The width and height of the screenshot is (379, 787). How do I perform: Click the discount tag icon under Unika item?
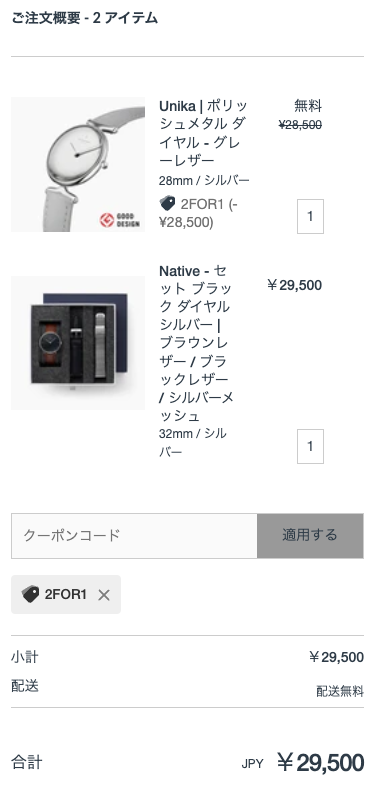[167, 203]
